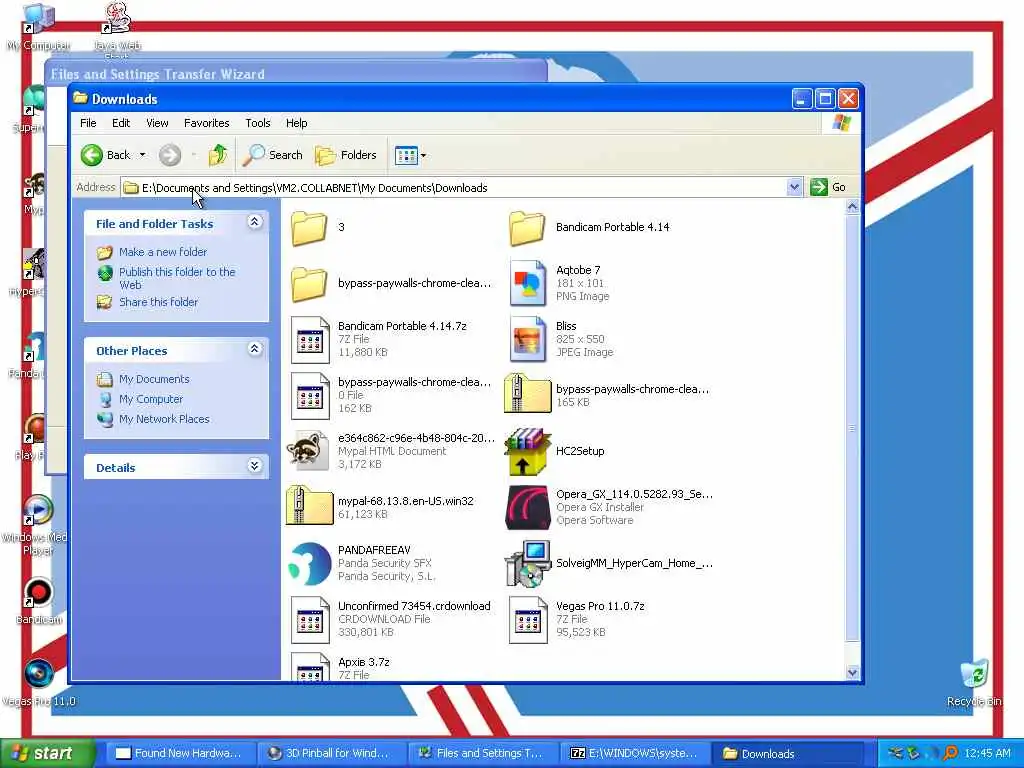Select the Mypal HTML document raccoon icon

[x=308, y=451]
